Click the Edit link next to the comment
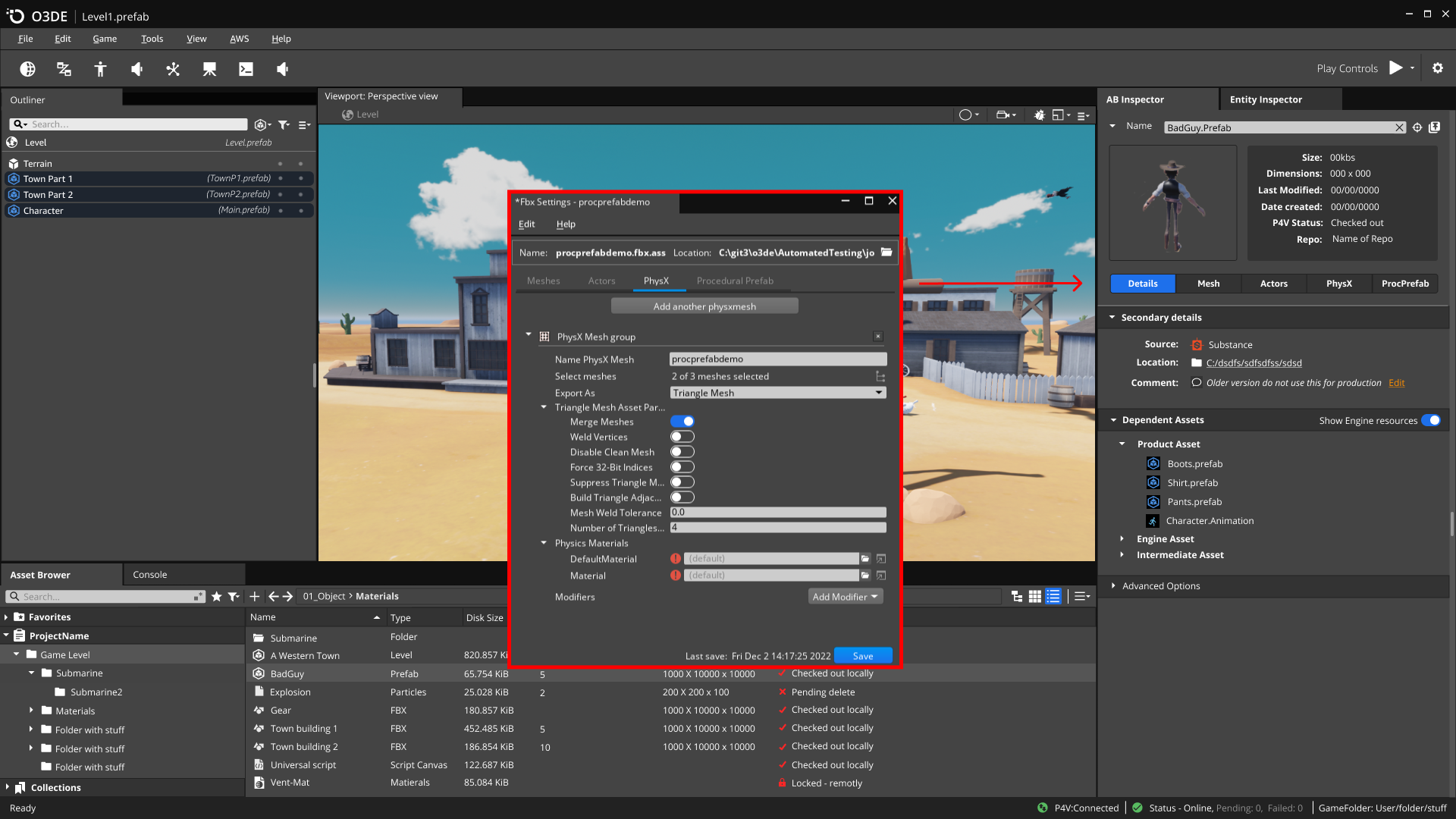This screenshot has height=819, width=1456. pos(1396,382)
